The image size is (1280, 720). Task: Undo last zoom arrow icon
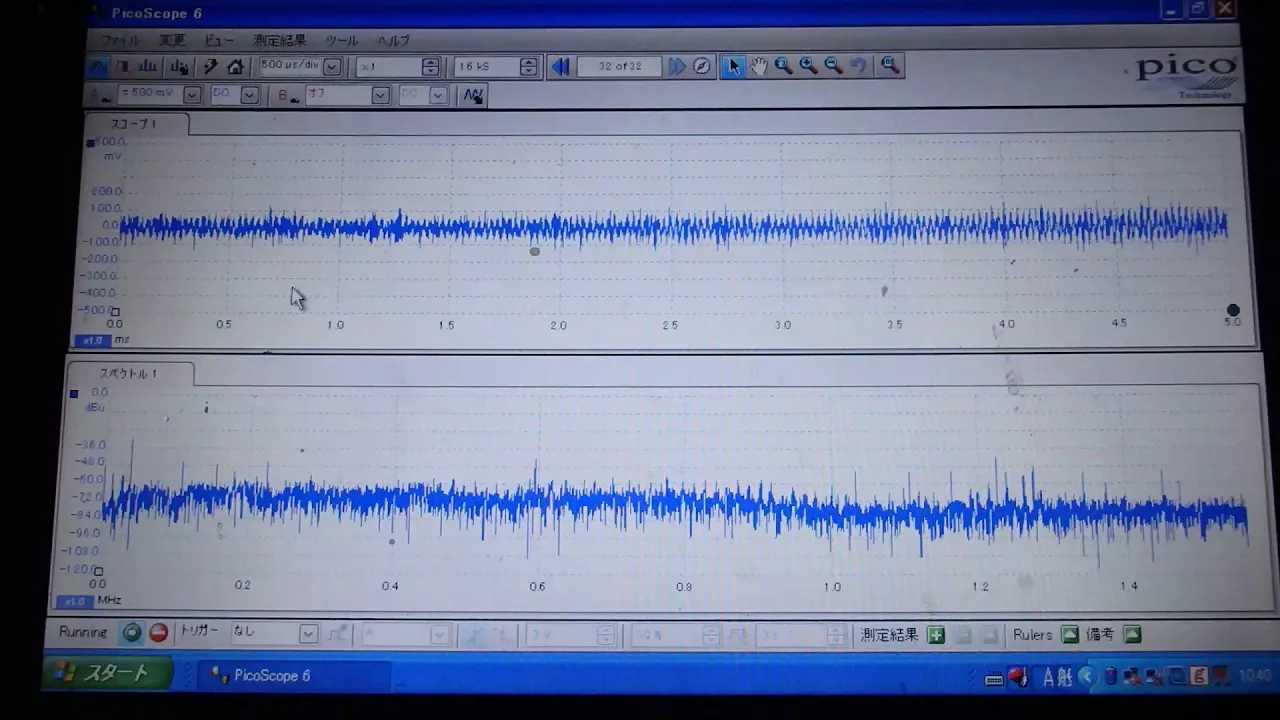(x=859, y=66)
